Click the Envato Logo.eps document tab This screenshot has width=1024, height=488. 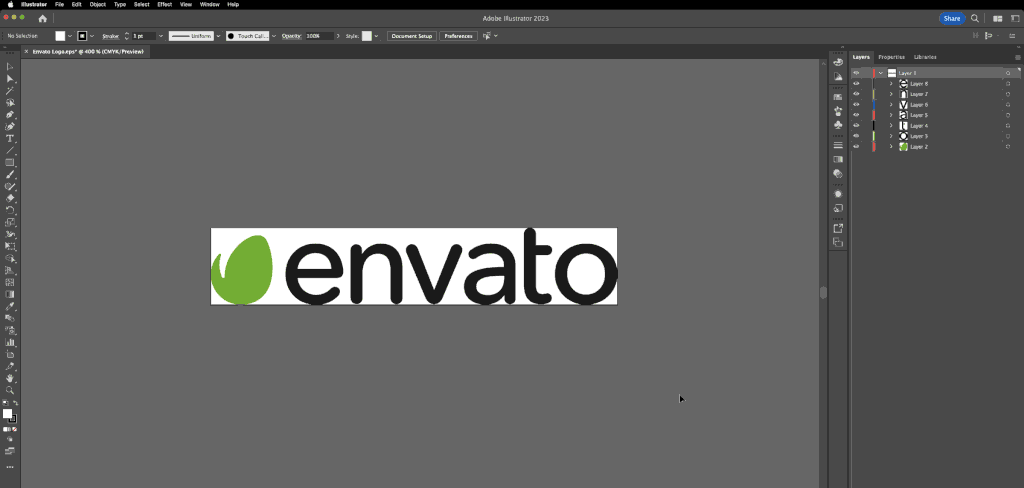[88, 51]
